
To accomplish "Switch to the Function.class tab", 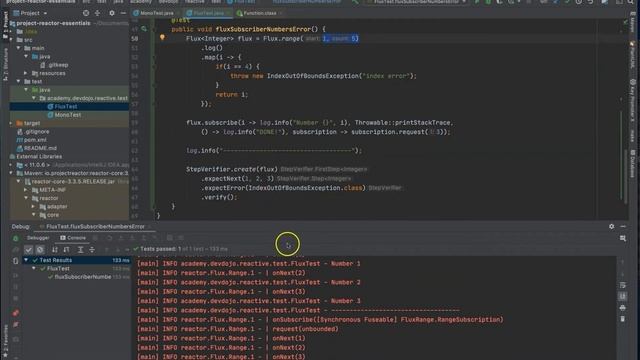I will pos(259,13).
